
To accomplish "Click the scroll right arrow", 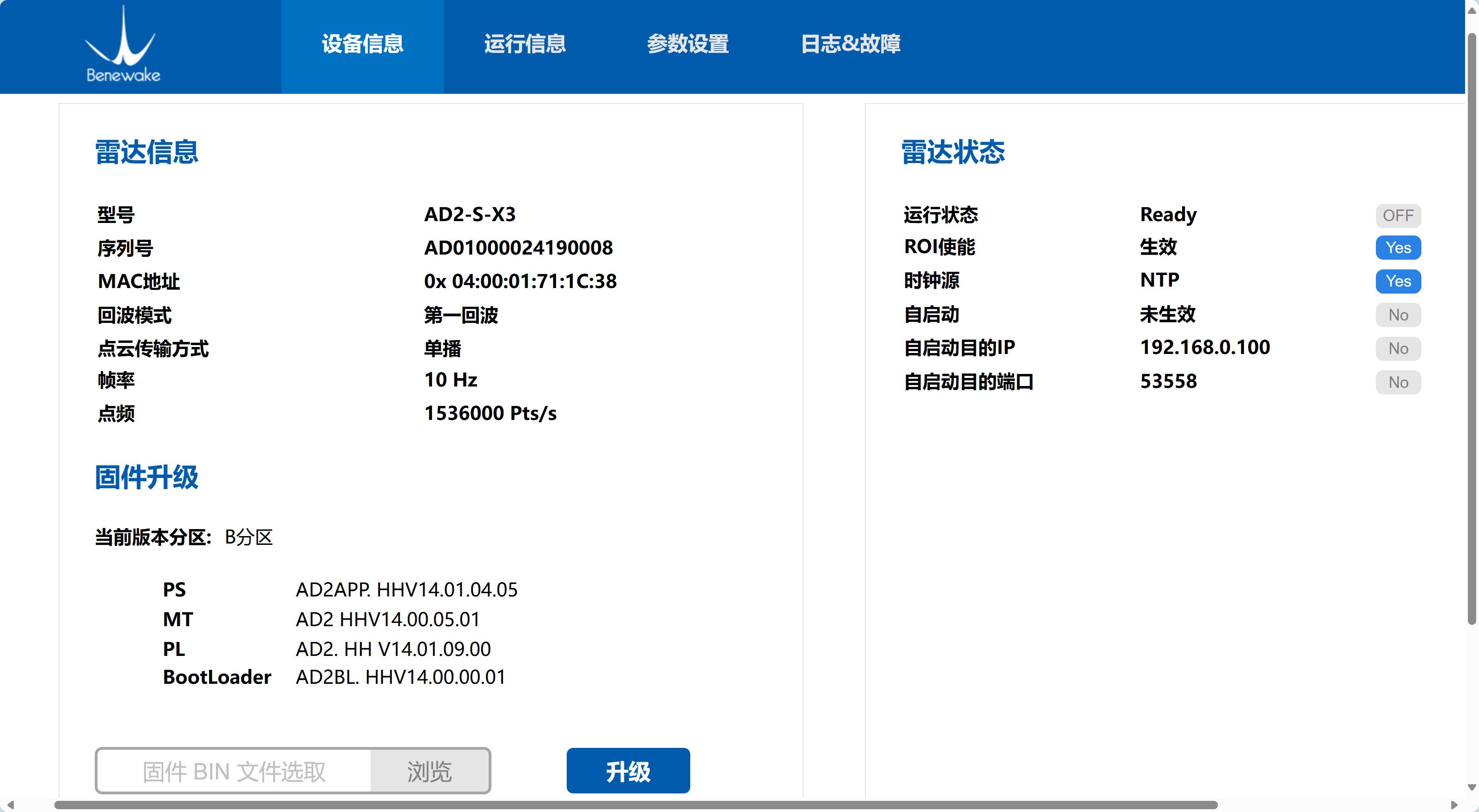I will (1454, 805).
